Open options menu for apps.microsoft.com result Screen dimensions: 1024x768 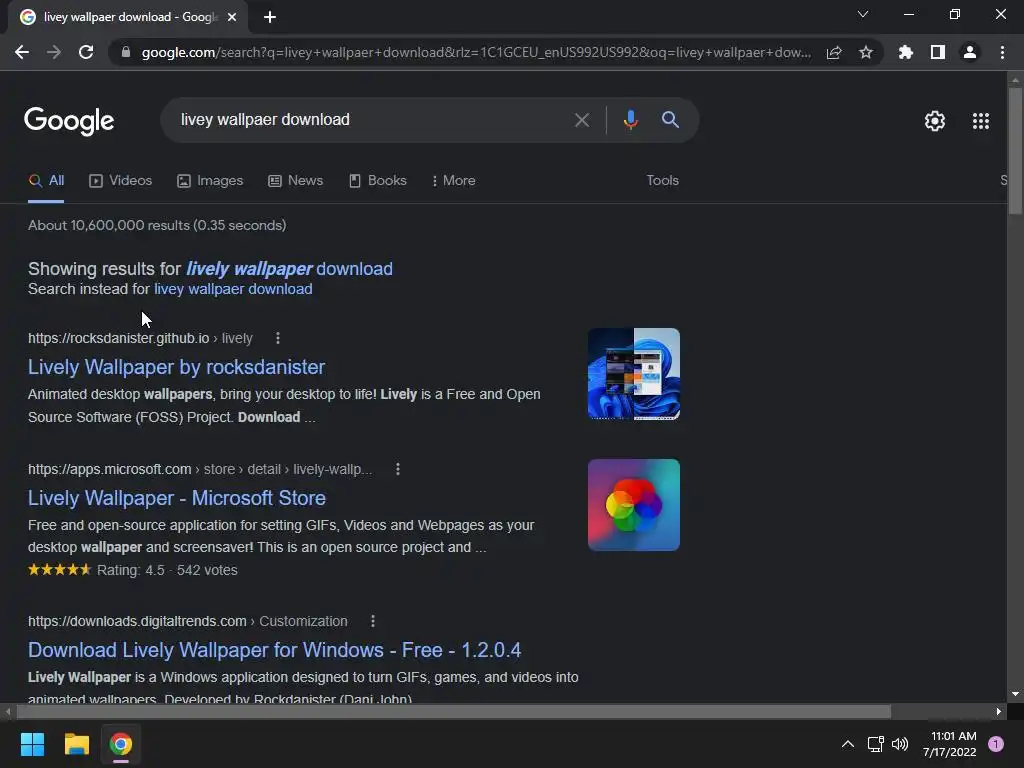click(x=398, y=470)
